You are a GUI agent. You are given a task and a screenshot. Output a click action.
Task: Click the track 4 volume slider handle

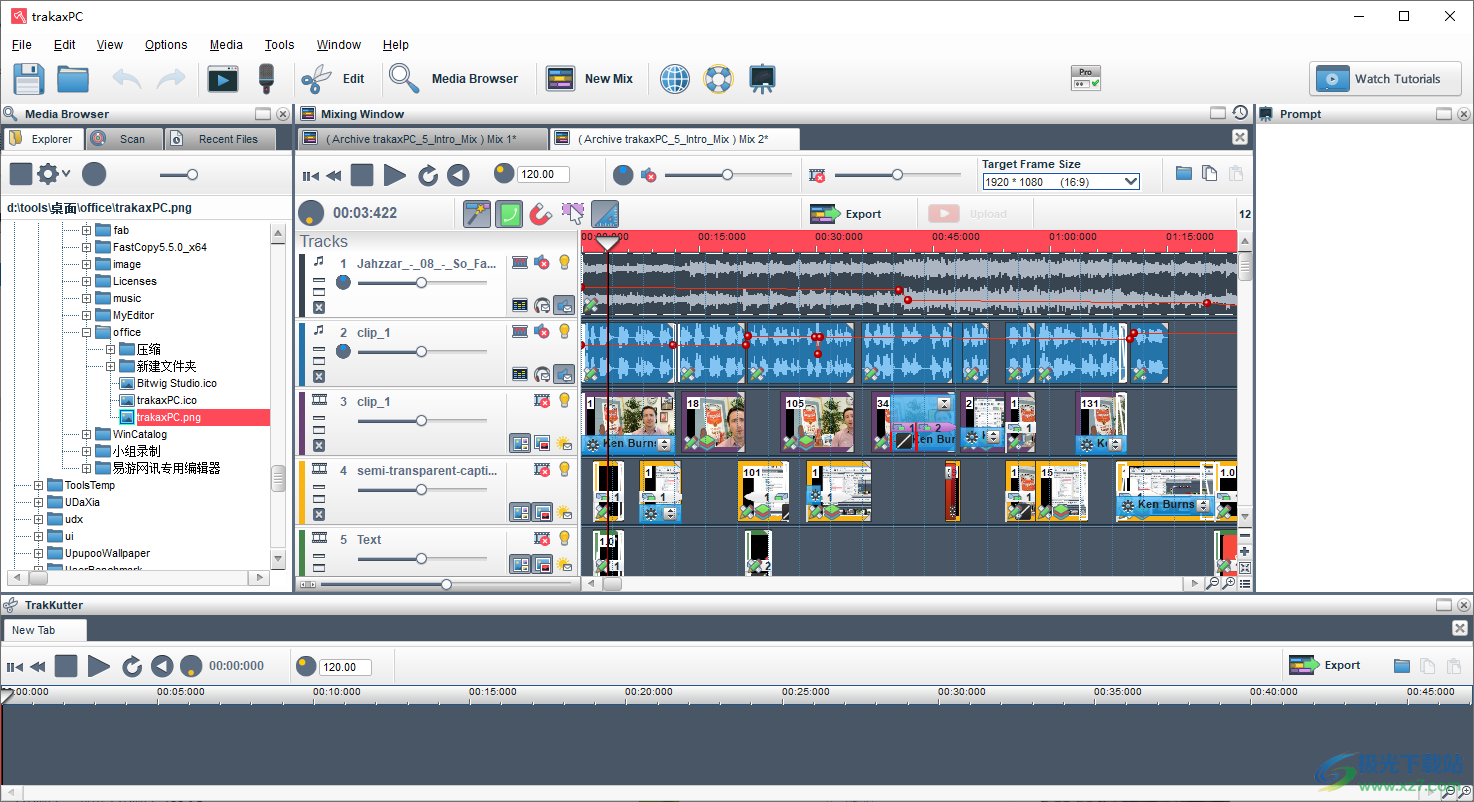tap(421, 490)
